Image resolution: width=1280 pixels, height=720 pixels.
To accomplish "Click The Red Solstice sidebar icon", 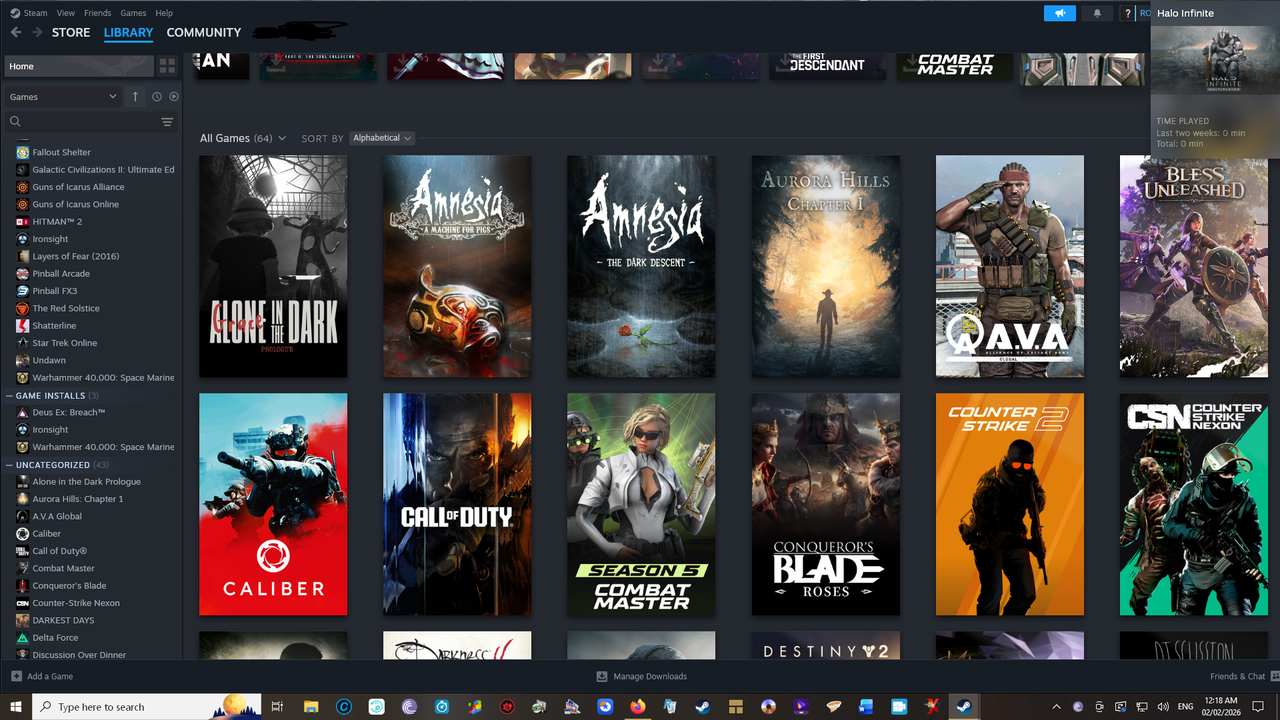I will tap(22, 308).
